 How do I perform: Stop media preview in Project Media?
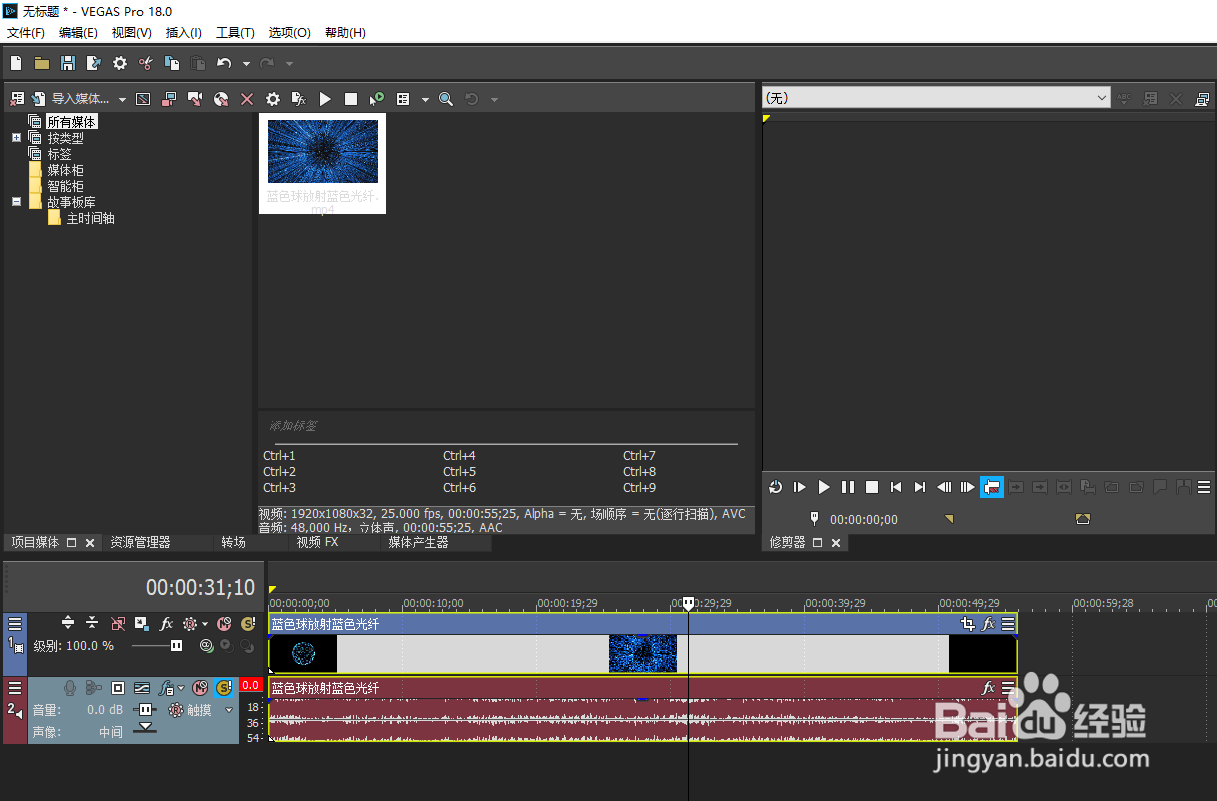coord(351,99)
